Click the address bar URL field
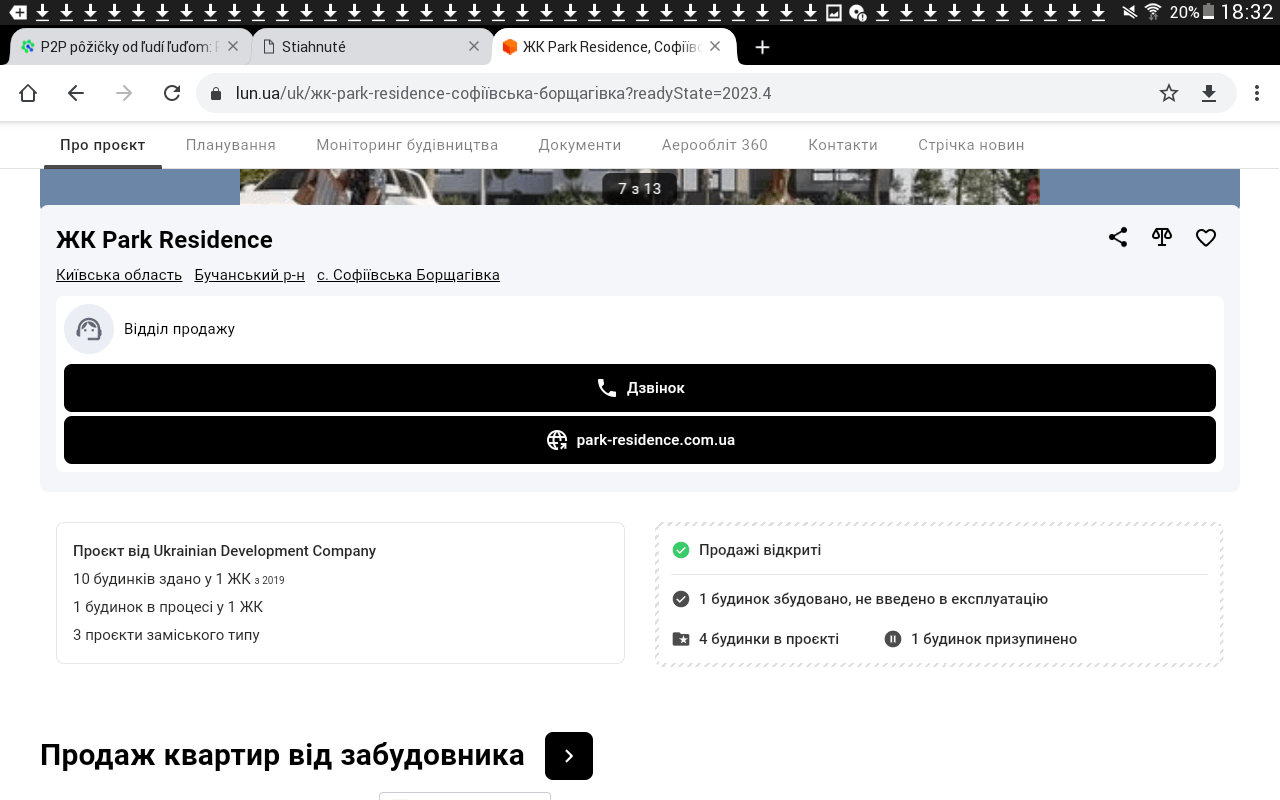The image size is (1280, 800). [680, 93]
